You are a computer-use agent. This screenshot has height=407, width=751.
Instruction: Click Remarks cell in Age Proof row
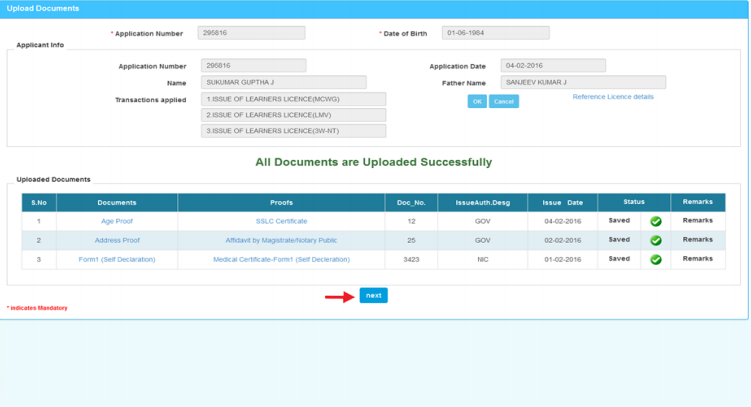point(697,220)
